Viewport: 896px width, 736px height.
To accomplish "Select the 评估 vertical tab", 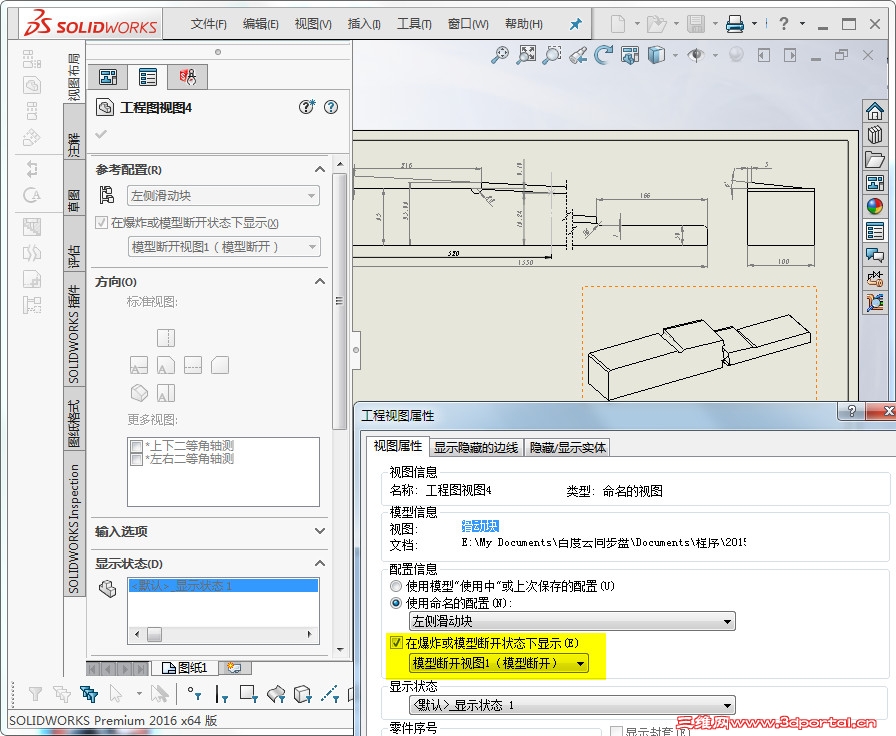I will 74,256.
